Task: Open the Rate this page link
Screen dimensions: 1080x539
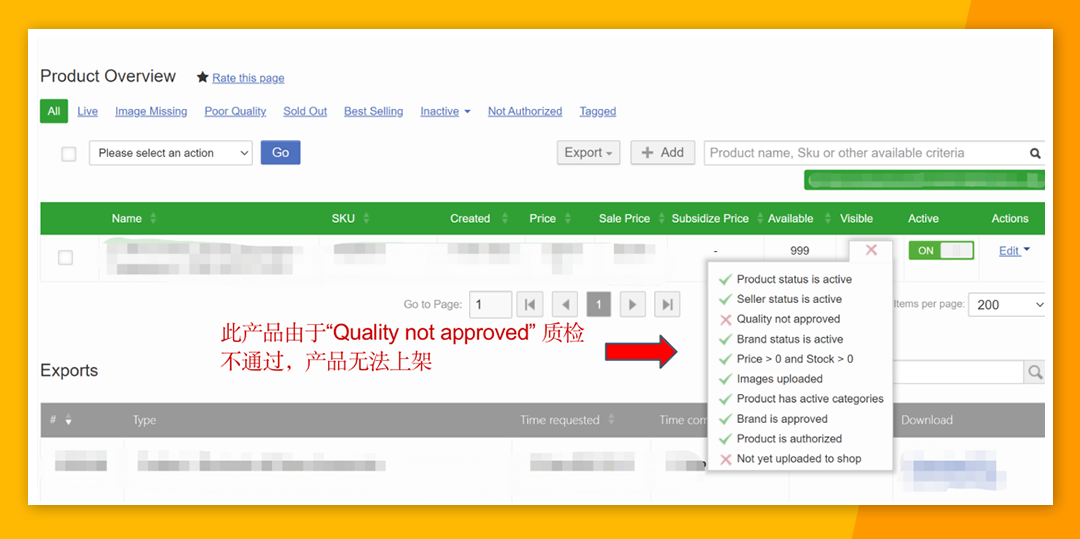Action: [248, 78]
